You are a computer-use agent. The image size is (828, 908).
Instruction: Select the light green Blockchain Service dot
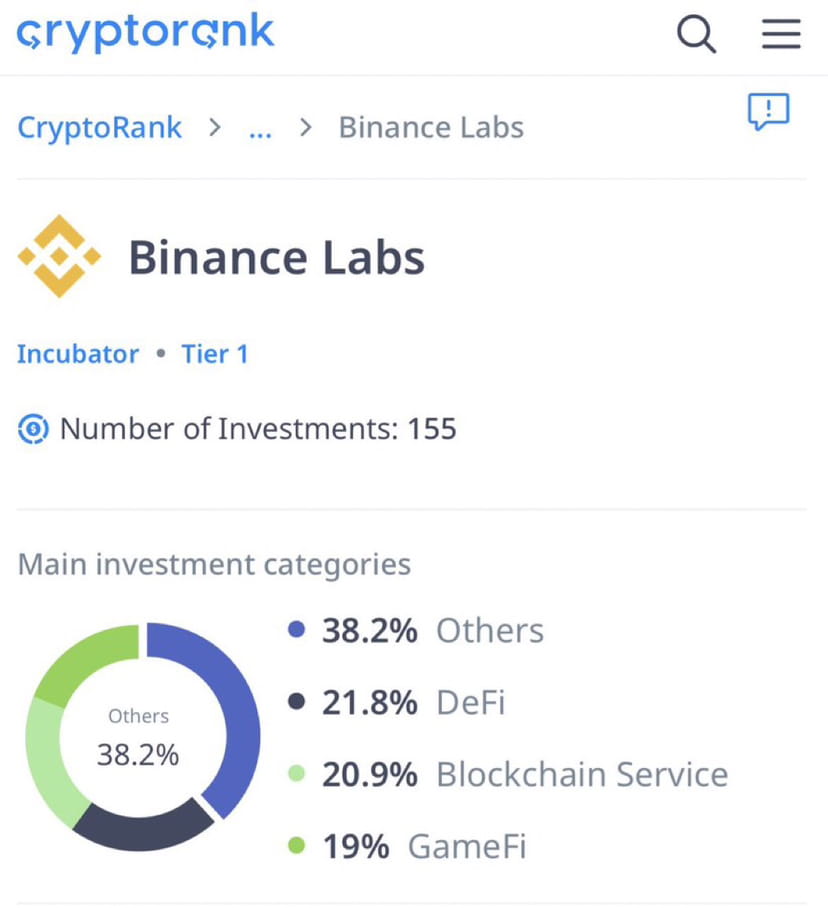pos(296,773)
